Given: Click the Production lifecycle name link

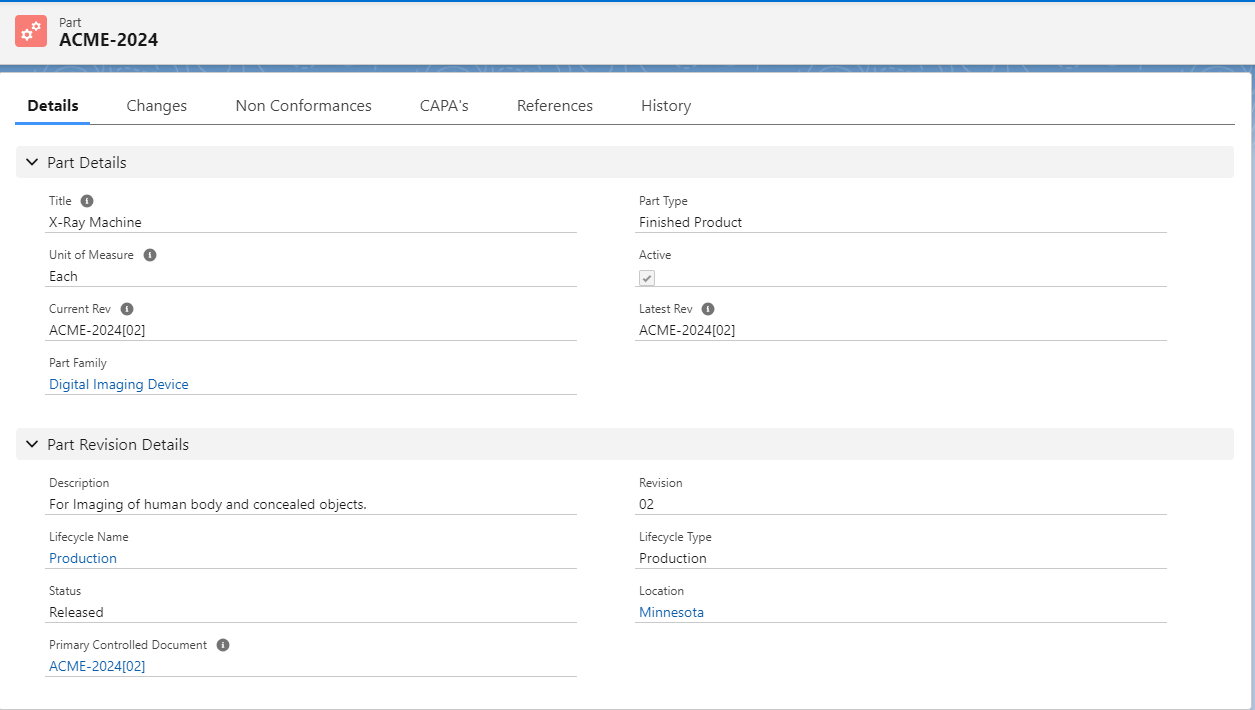Looking at the screenshot, I should pyautogui.click(x=83, y=558).
